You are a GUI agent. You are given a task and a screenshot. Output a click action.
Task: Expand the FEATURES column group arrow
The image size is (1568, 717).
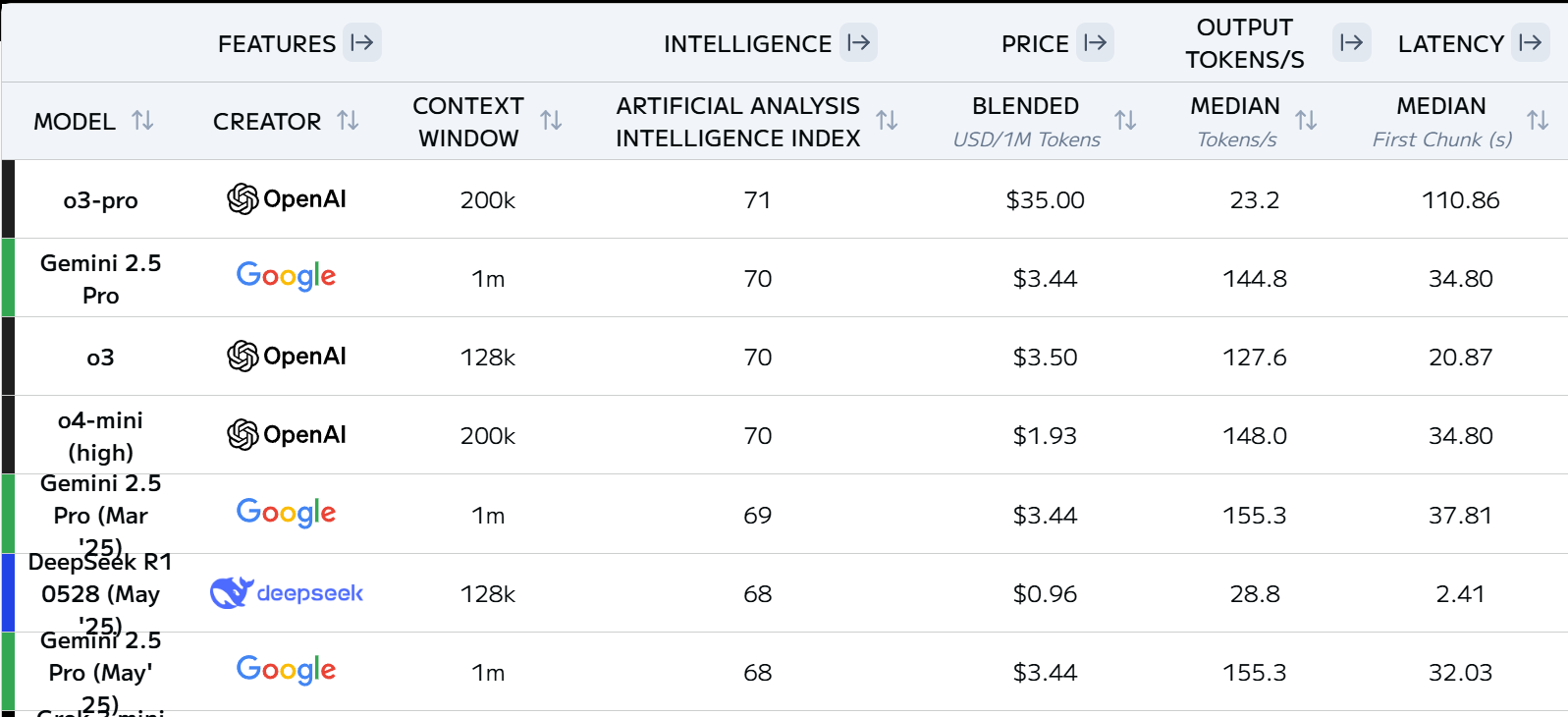(362, 43)
